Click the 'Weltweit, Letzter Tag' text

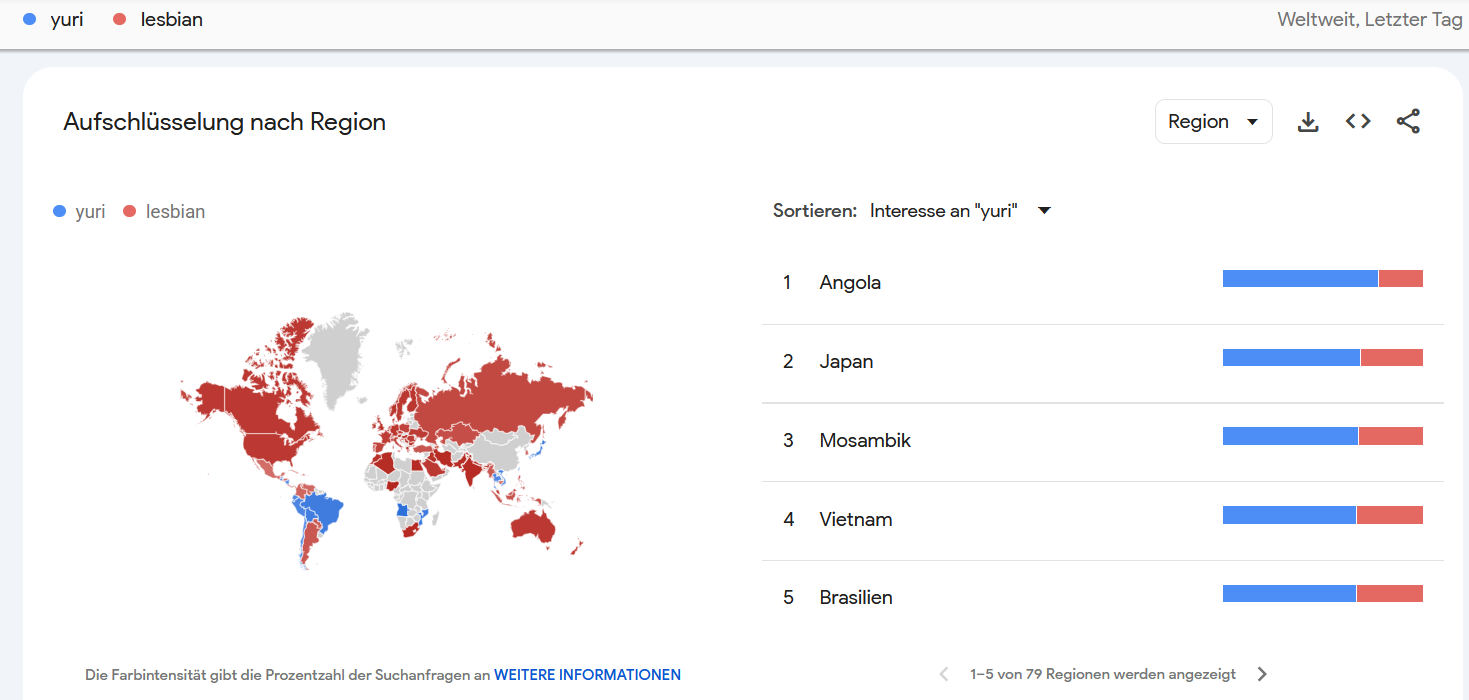pyautogui.click(x=1369, y=19)
